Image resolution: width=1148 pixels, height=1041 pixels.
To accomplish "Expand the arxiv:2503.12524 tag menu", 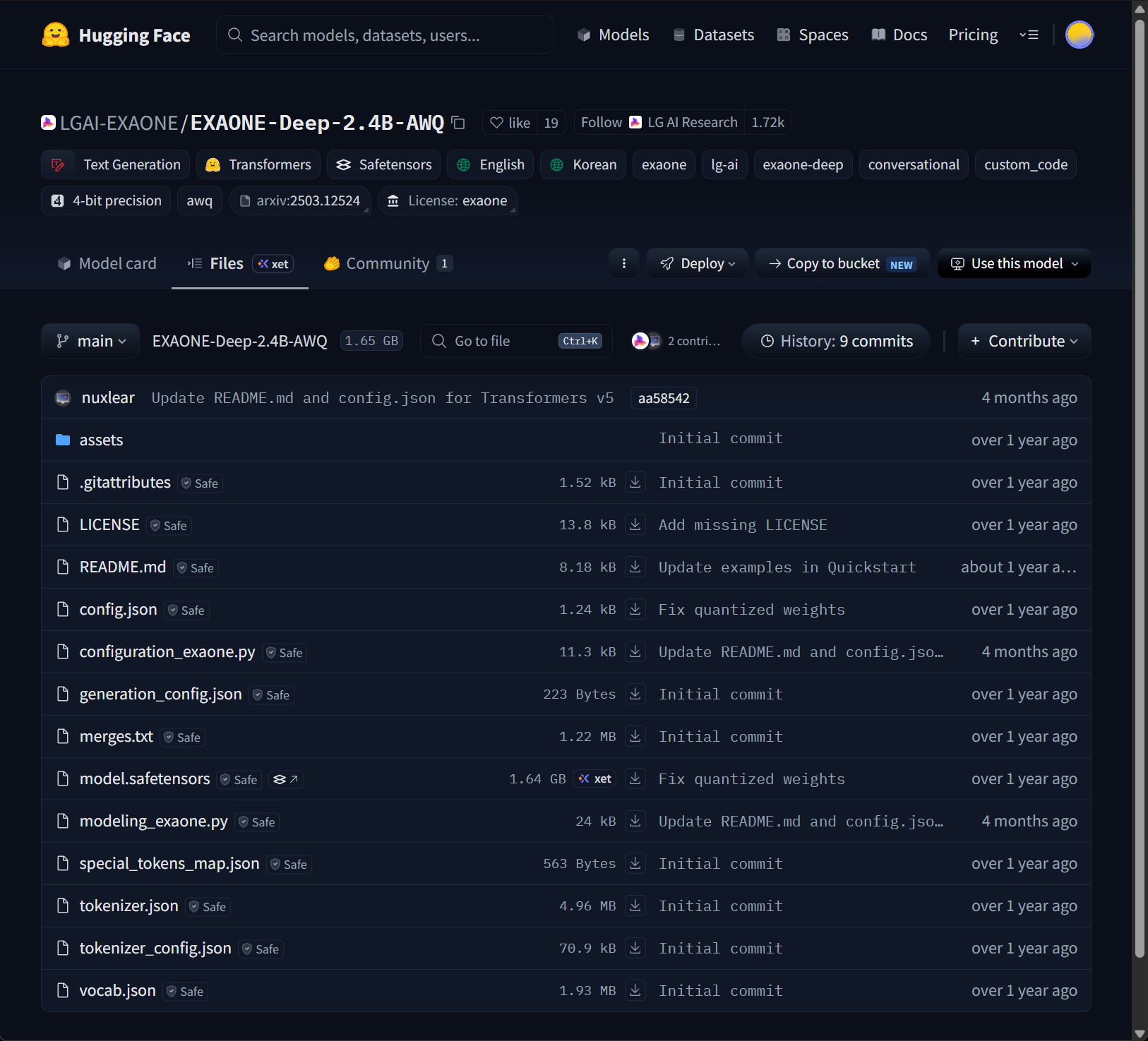I will (300, 200).
